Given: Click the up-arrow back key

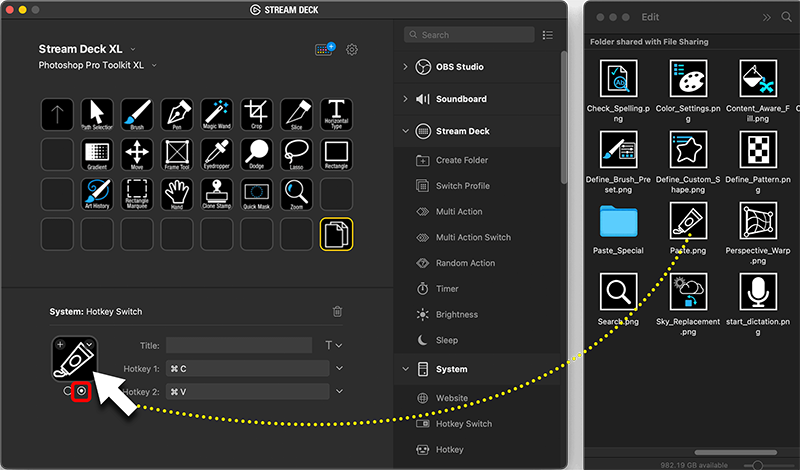Looking at the screenshot, I should (x=57, y=114).
